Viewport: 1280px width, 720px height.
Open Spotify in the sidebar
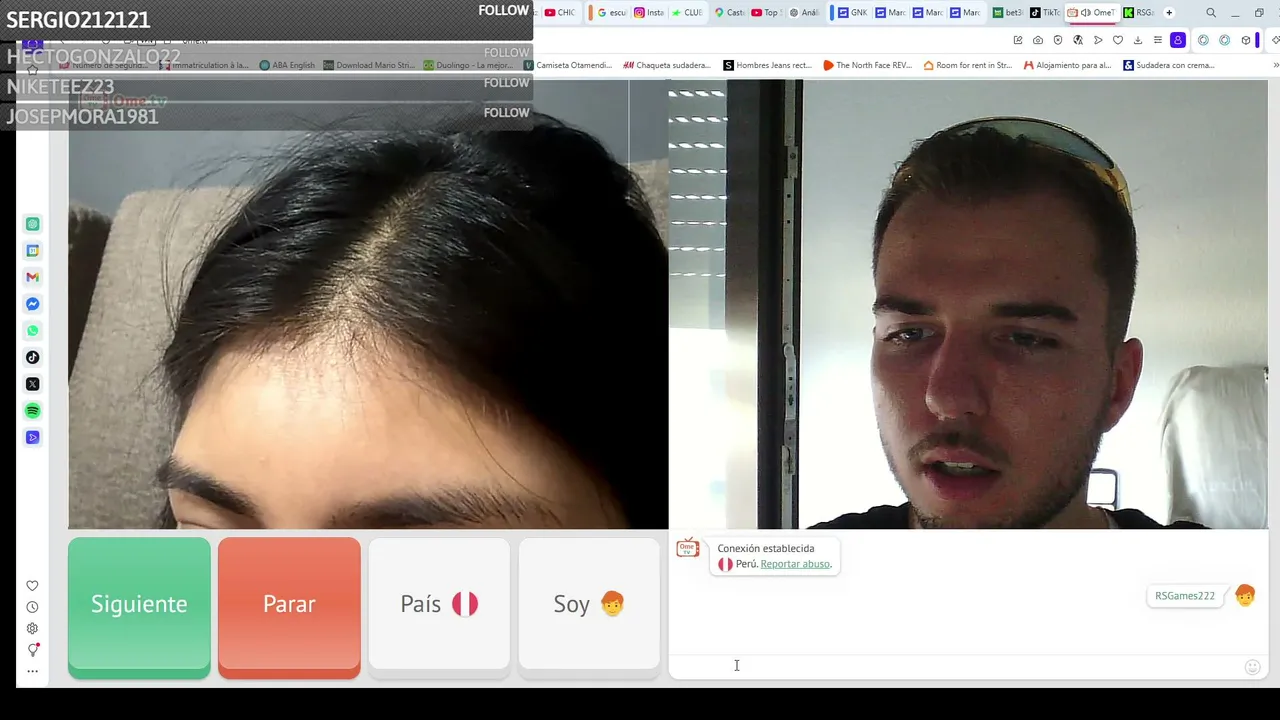[x=33, y=411]
